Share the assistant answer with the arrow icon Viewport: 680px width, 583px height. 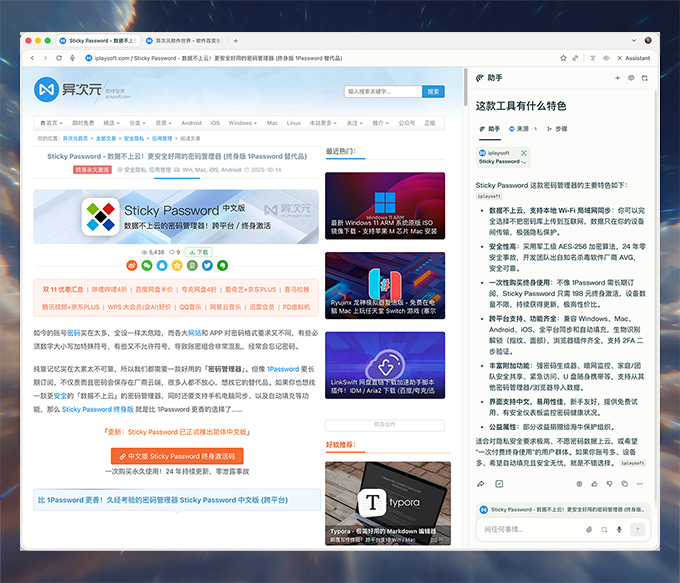(481, 484)
